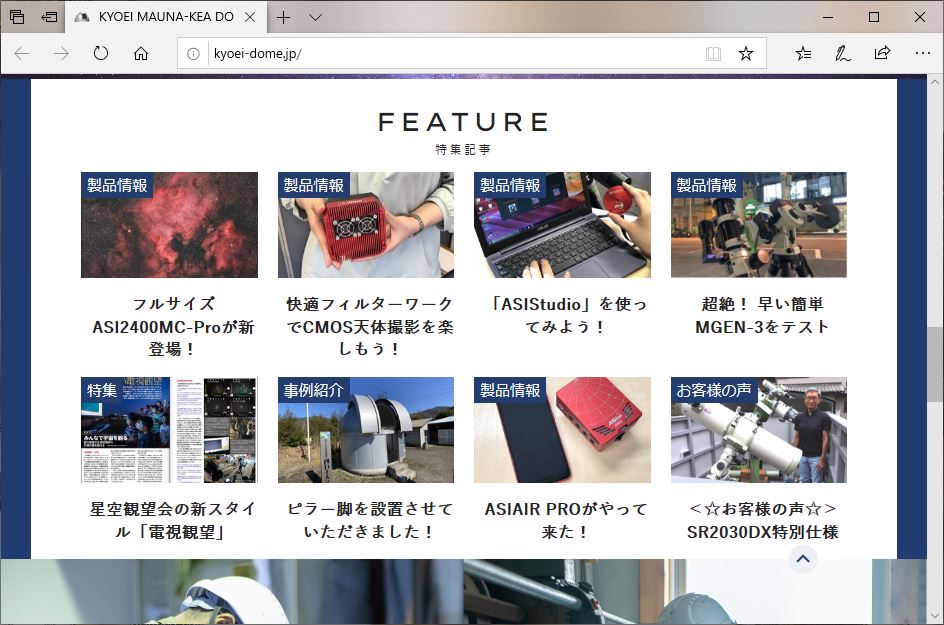The image size is (944, 625).
Task: Click the vertical scrollbar thumb
Action: (934, 364)
